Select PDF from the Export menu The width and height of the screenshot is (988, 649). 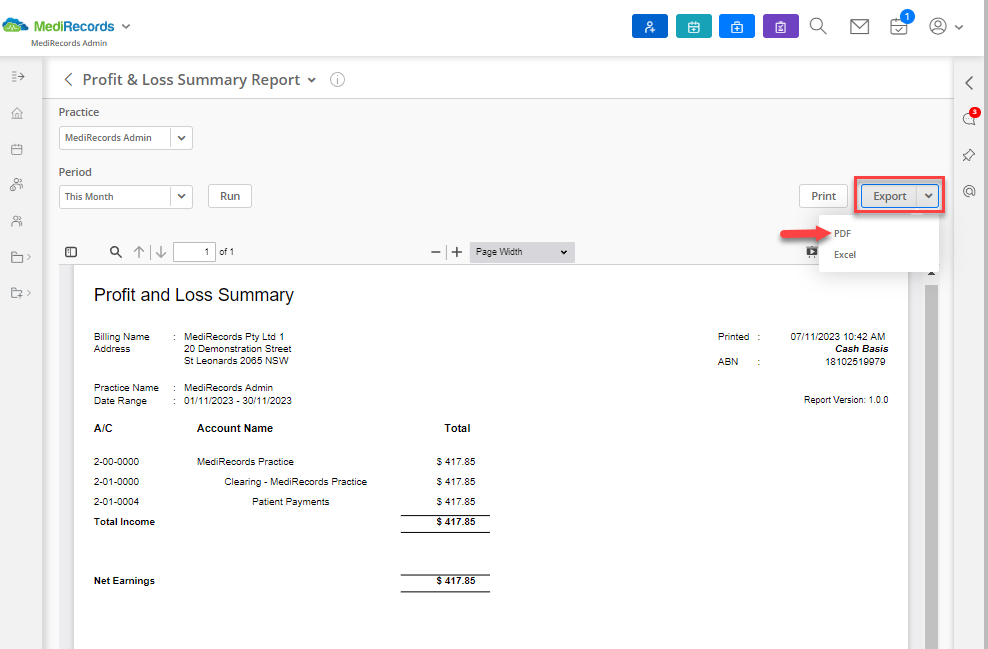pyautogui.click(x=842, y=234)
